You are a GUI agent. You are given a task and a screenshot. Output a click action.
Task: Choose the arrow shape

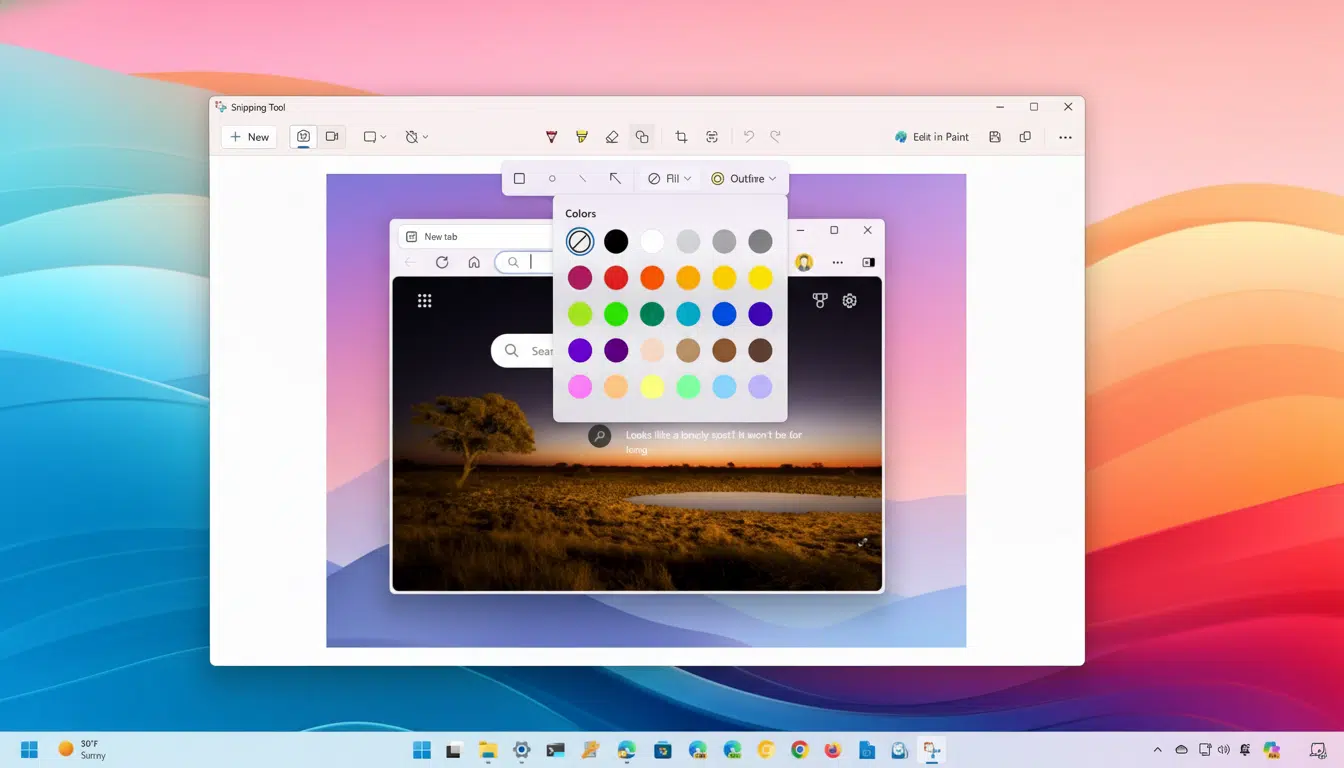coord(615,179)
